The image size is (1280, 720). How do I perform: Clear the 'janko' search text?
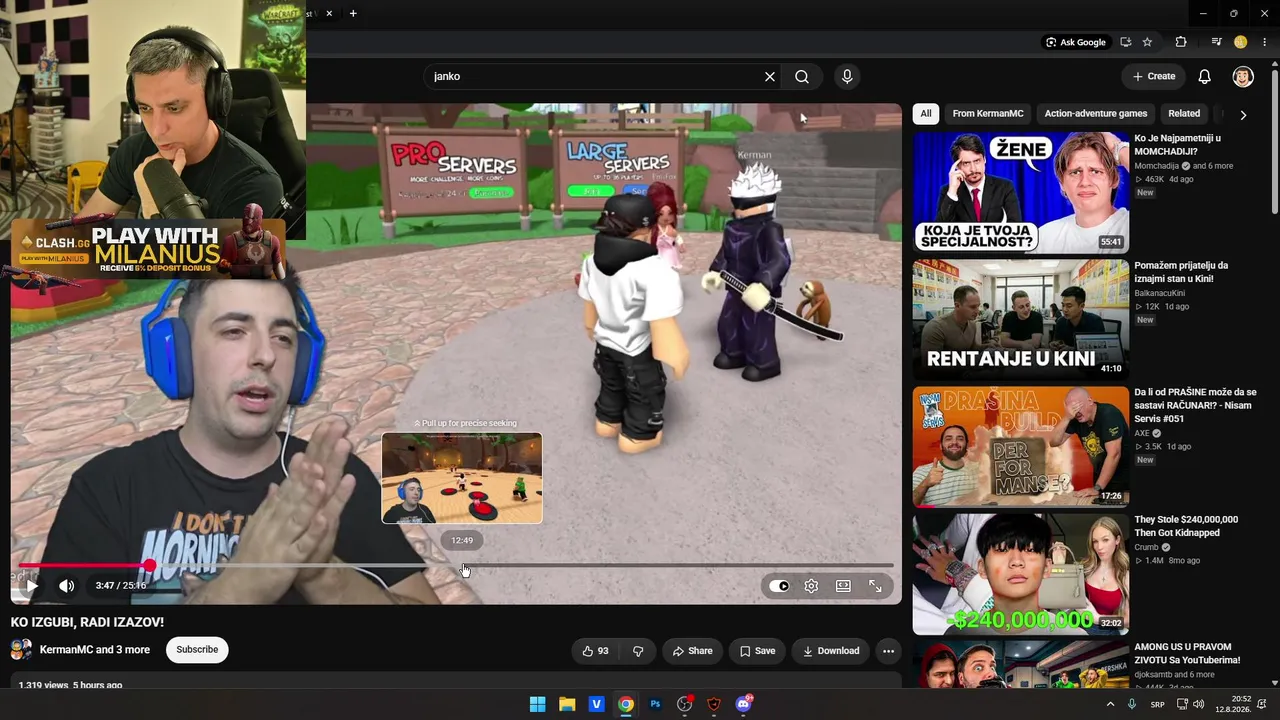tap(770, 76)
